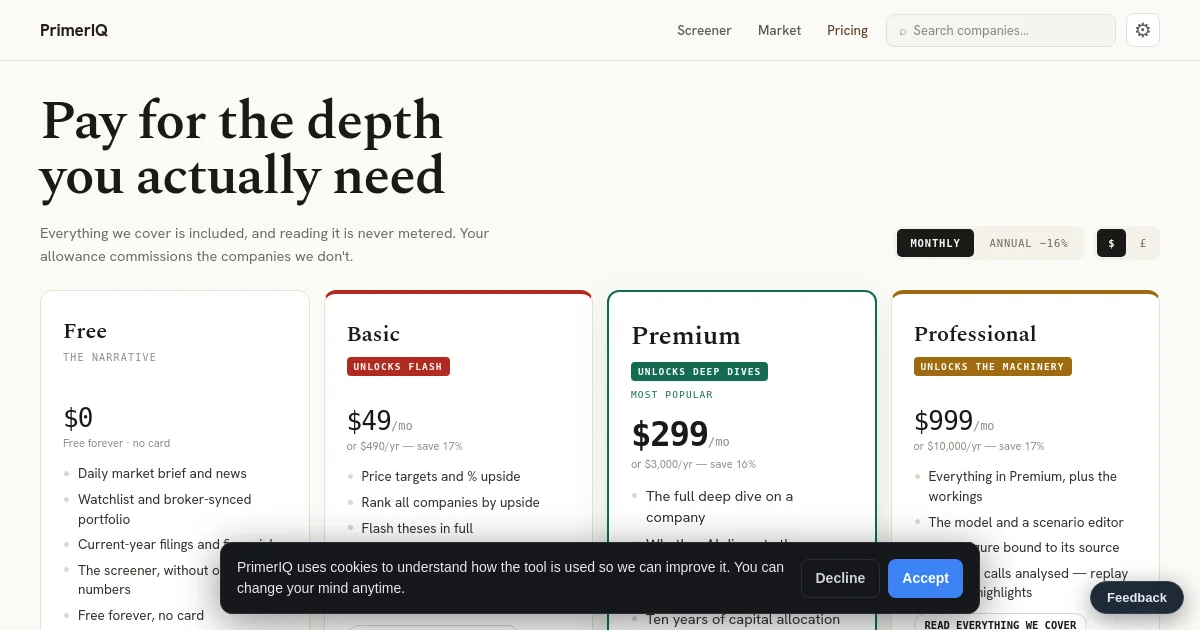
Task: Switch billing to Annual −16%
Action: click(1028, 243)
